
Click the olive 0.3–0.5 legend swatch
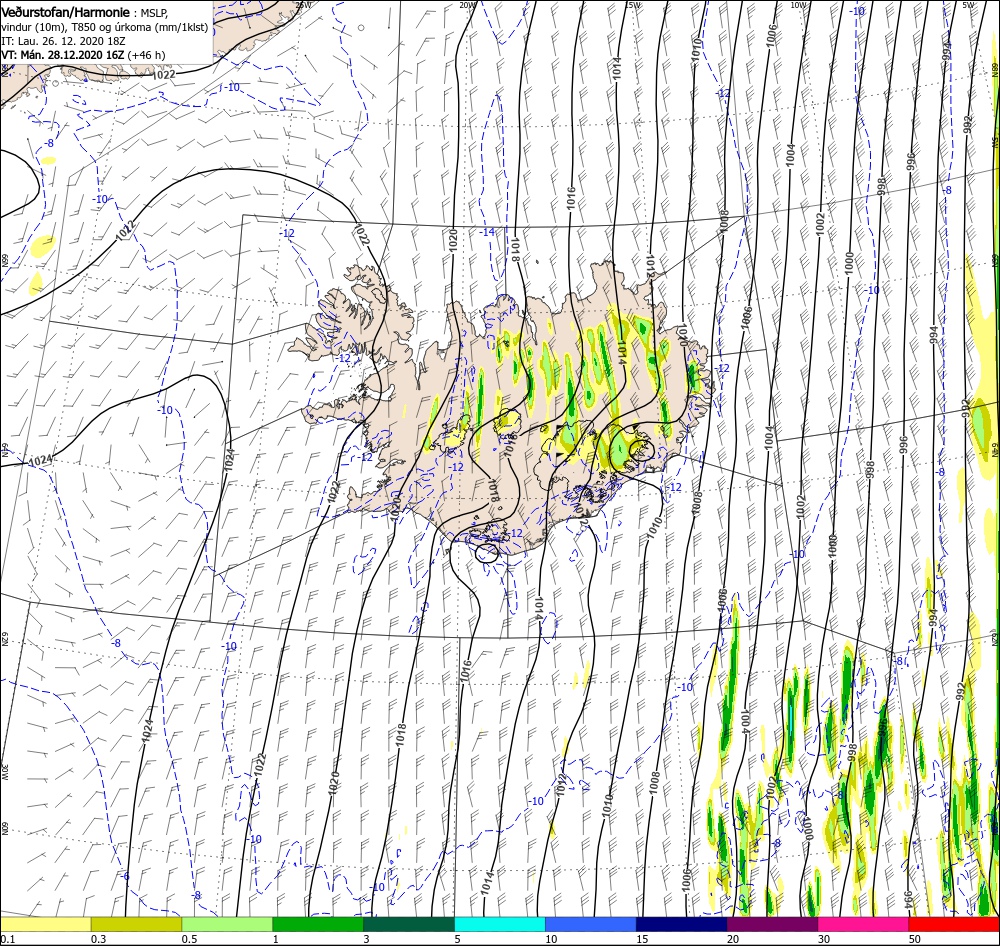(x=136, y=925)
